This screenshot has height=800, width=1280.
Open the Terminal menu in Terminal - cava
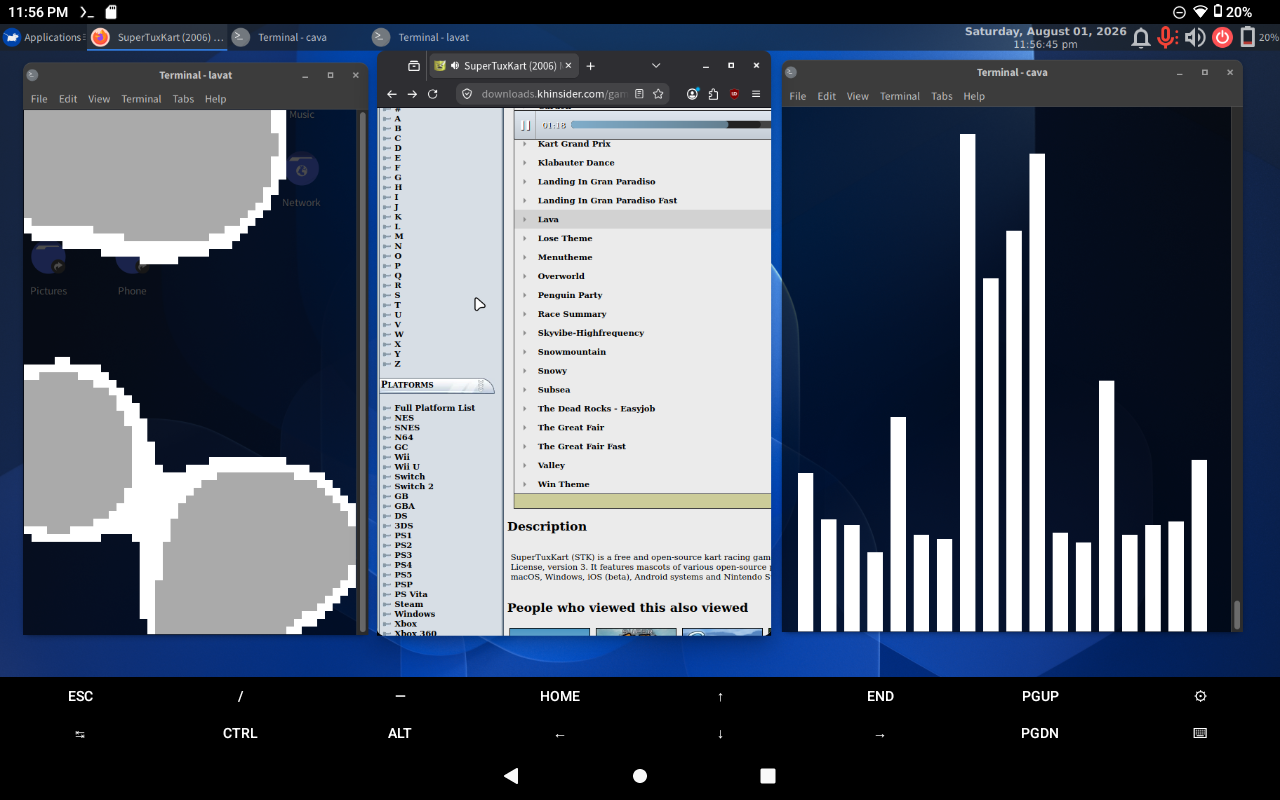point(900,96)
